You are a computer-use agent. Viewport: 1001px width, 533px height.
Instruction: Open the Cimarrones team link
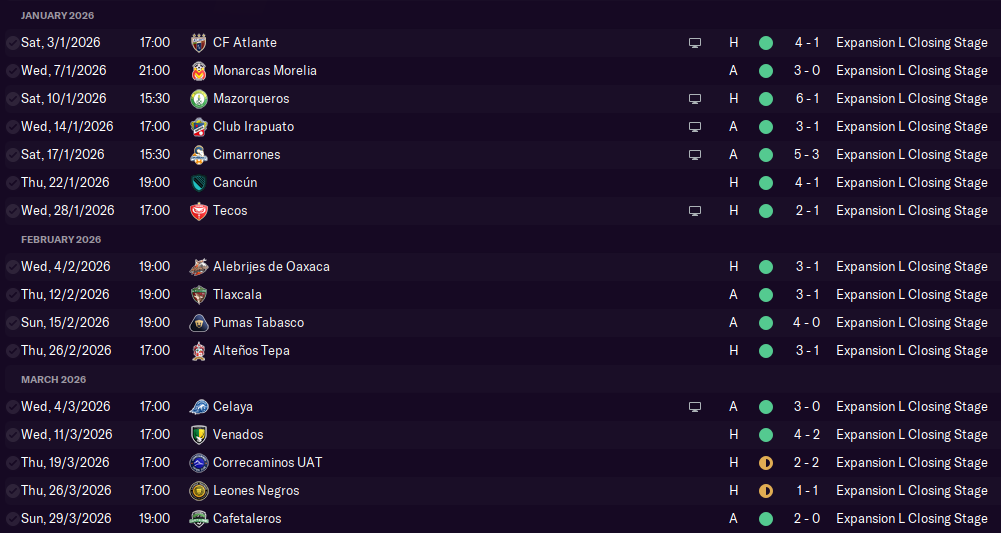coord(246,155)
